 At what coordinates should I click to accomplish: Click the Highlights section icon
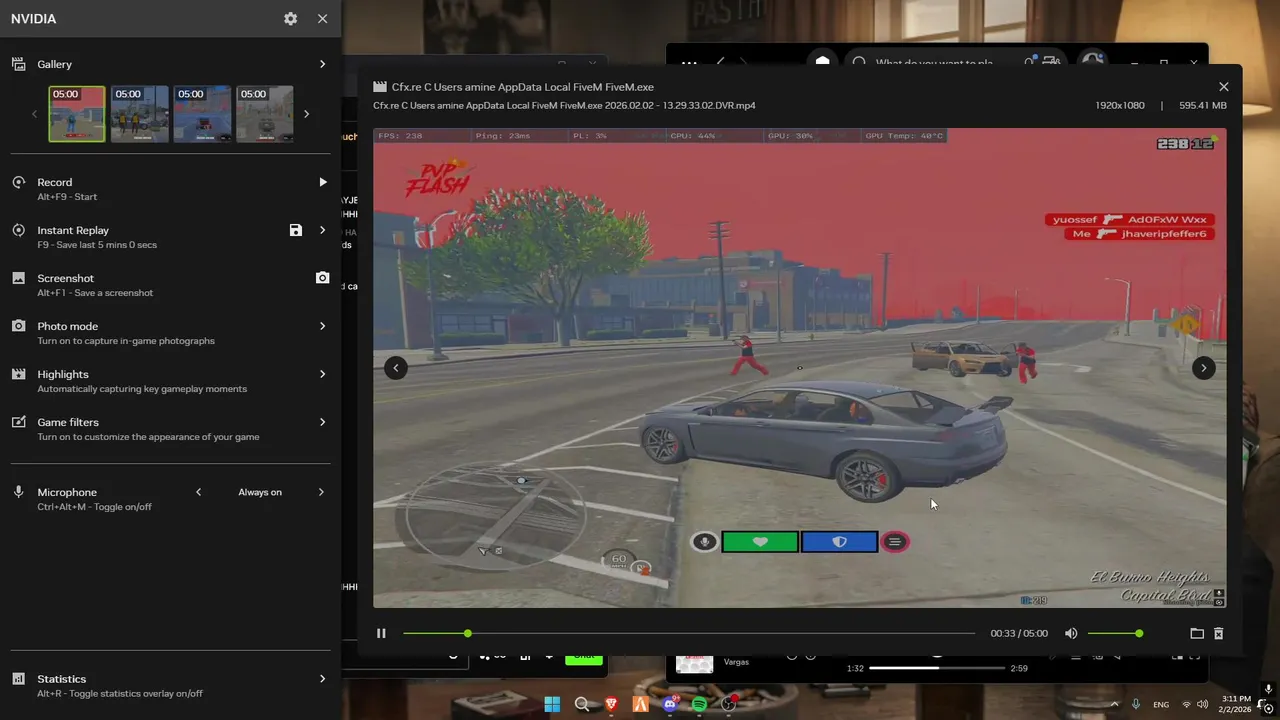coord(18,374)
